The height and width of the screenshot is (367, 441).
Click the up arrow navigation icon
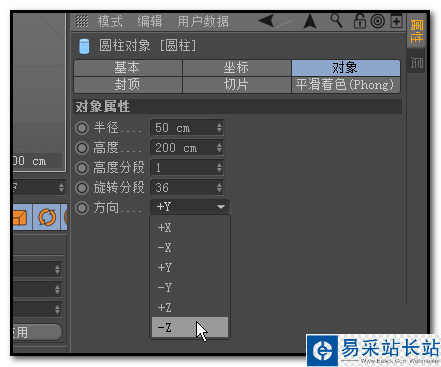310,21
